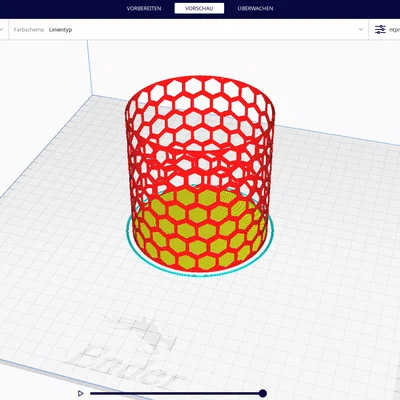Select the red honeycomb cylinder model
Image resolution: width=400 pixels, height=400 pixels.
point(200,173)
